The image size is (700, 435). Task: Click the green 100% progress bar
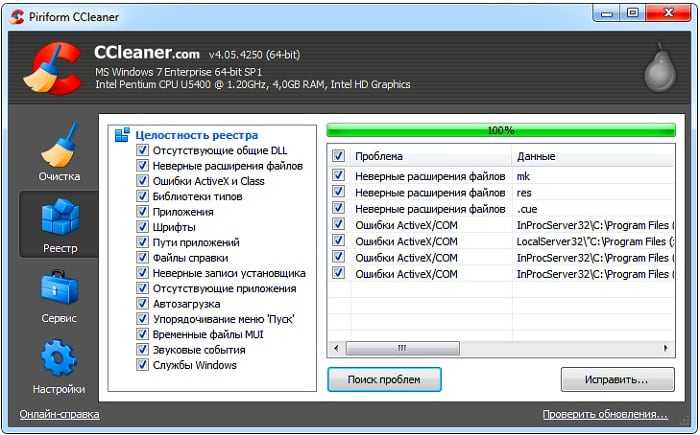pyautogui.click(x=501, y=130)
